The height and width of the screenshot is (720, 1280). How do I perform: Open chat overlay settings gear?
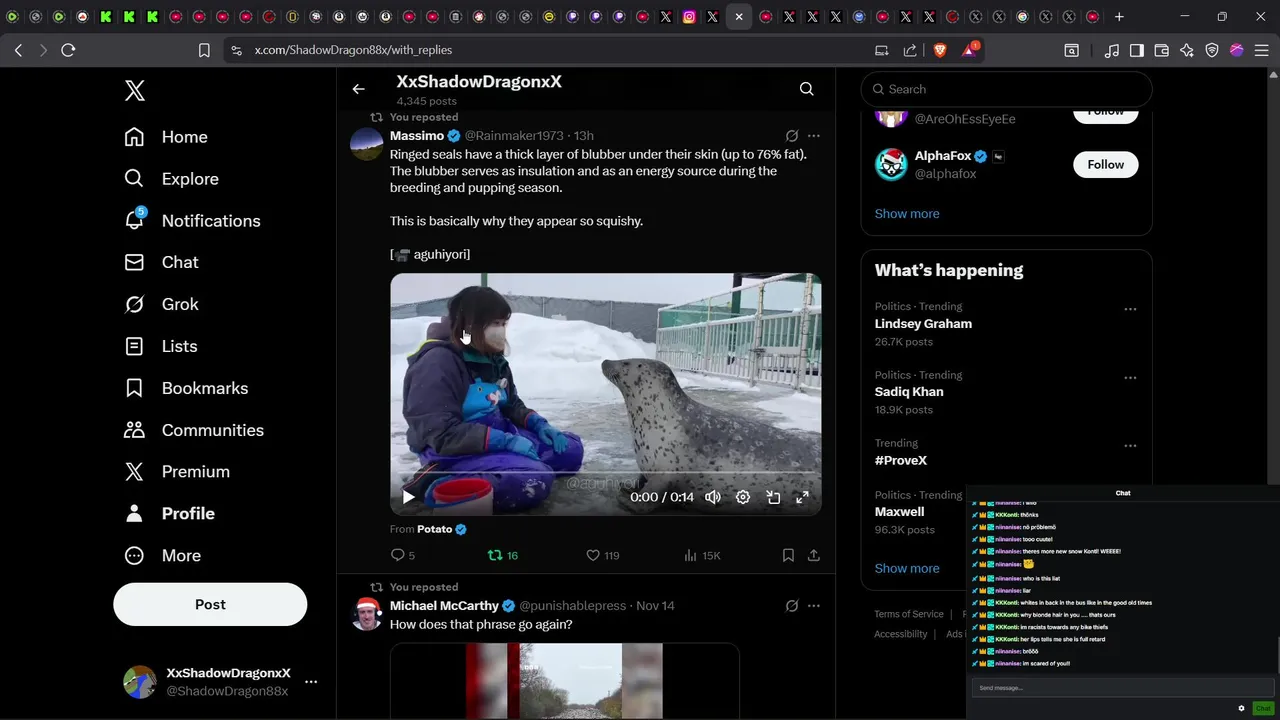point(1241,708)
